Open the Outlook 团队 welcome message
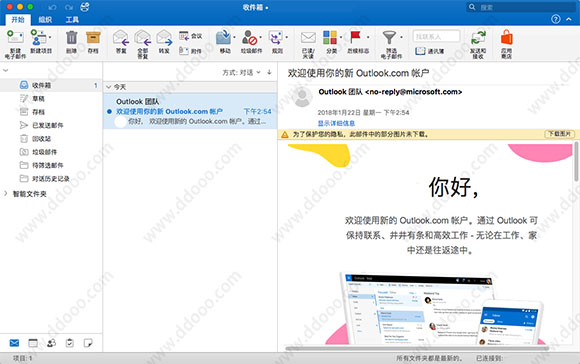The height and width of the screenshot is (364, 580). click(190, 111)
